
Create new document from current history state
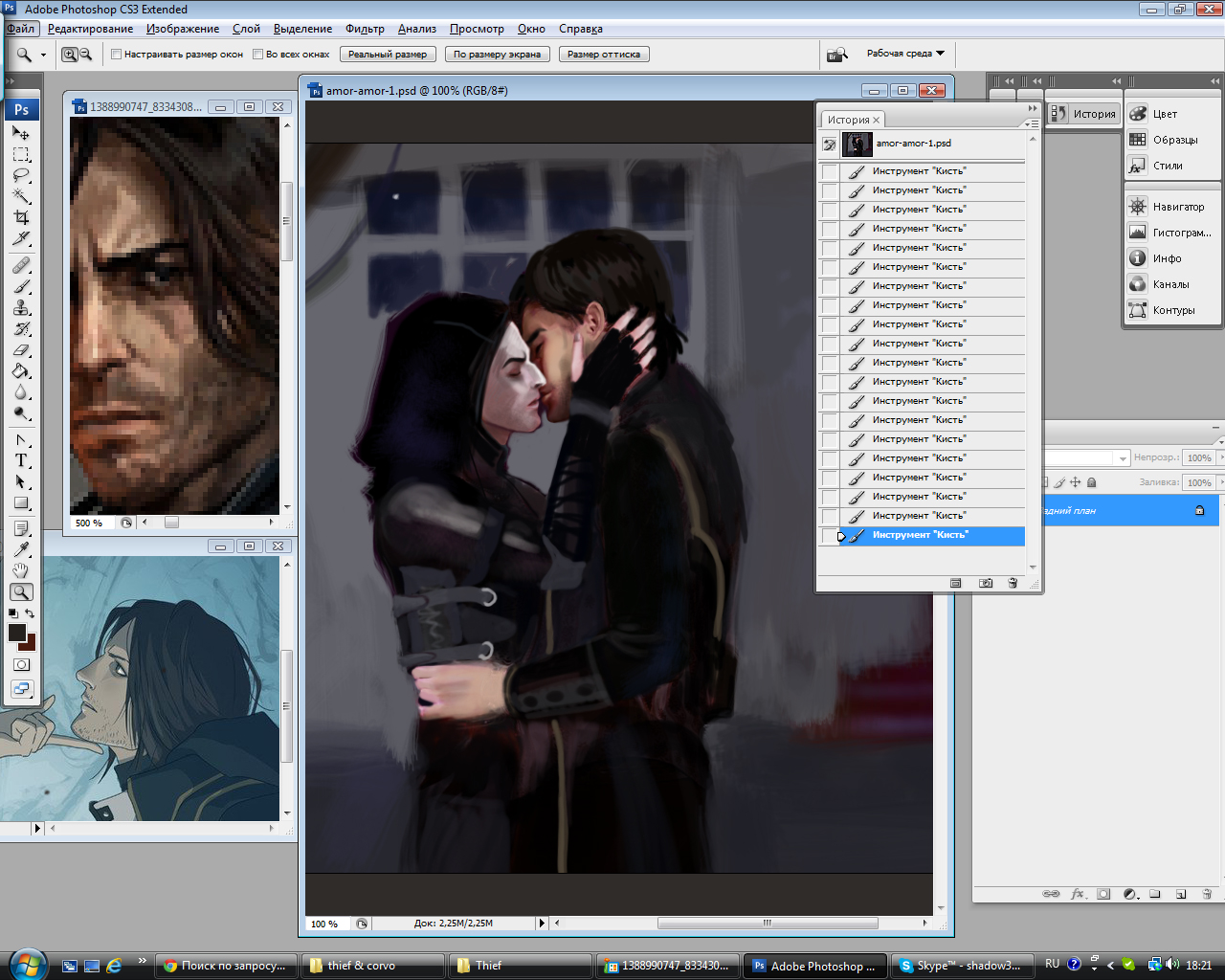point(955,583)
